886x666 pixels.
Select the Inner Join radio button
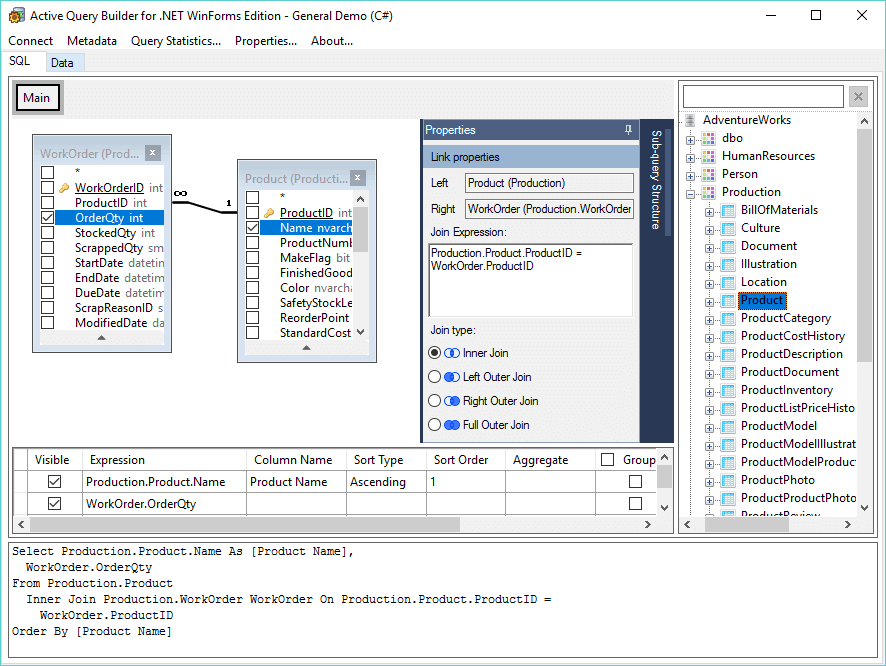coord(434,353)
